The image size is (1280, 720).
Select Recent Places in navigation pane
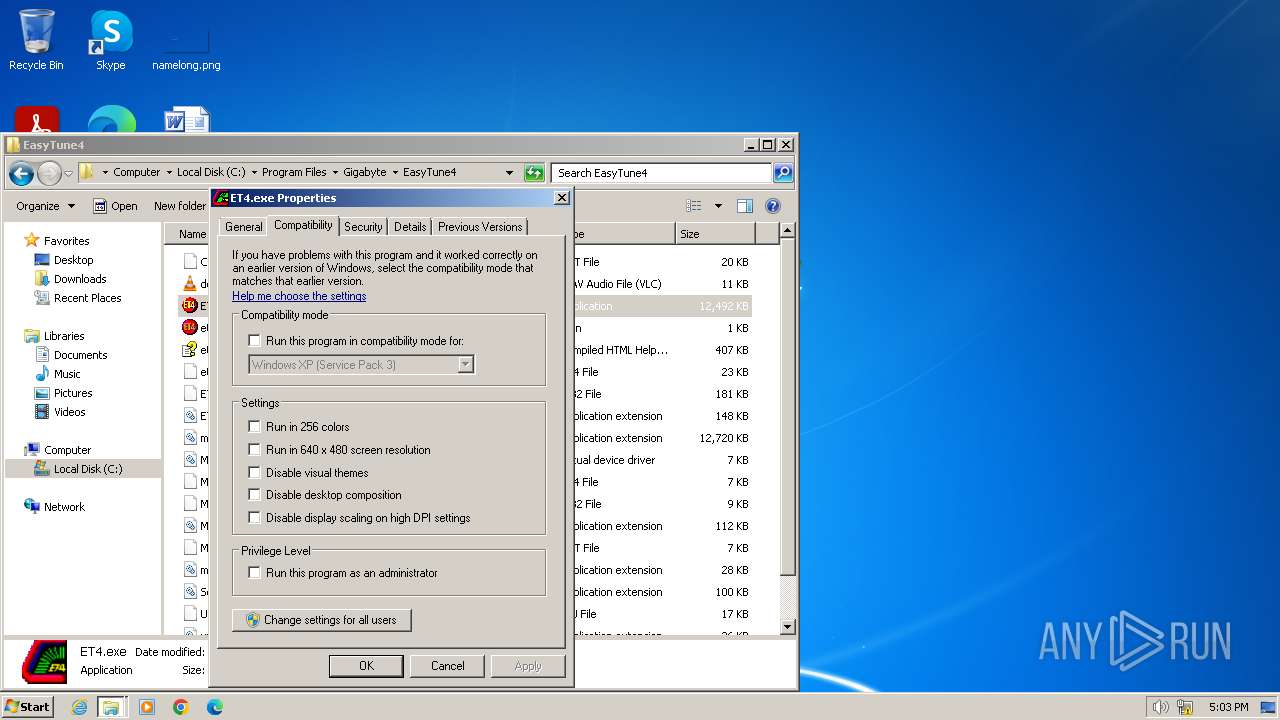[87, 298]
